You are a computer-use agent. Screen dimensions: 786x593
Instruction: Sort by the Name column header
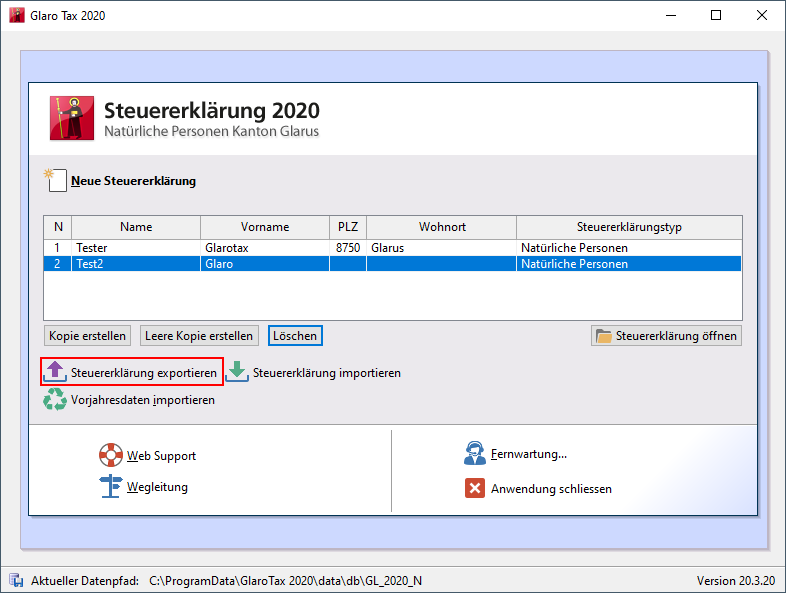[x=136, y=227]
